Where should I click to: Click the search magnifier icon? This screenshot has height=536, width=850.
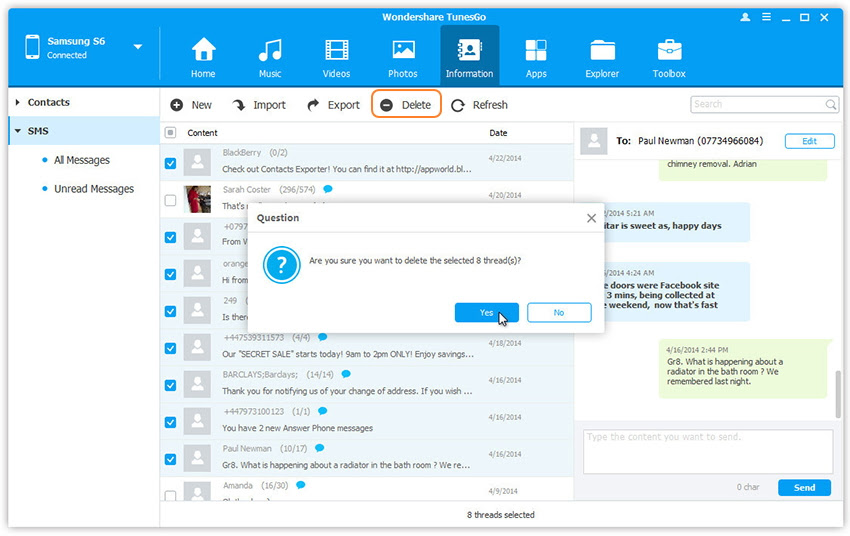[830, 104]
